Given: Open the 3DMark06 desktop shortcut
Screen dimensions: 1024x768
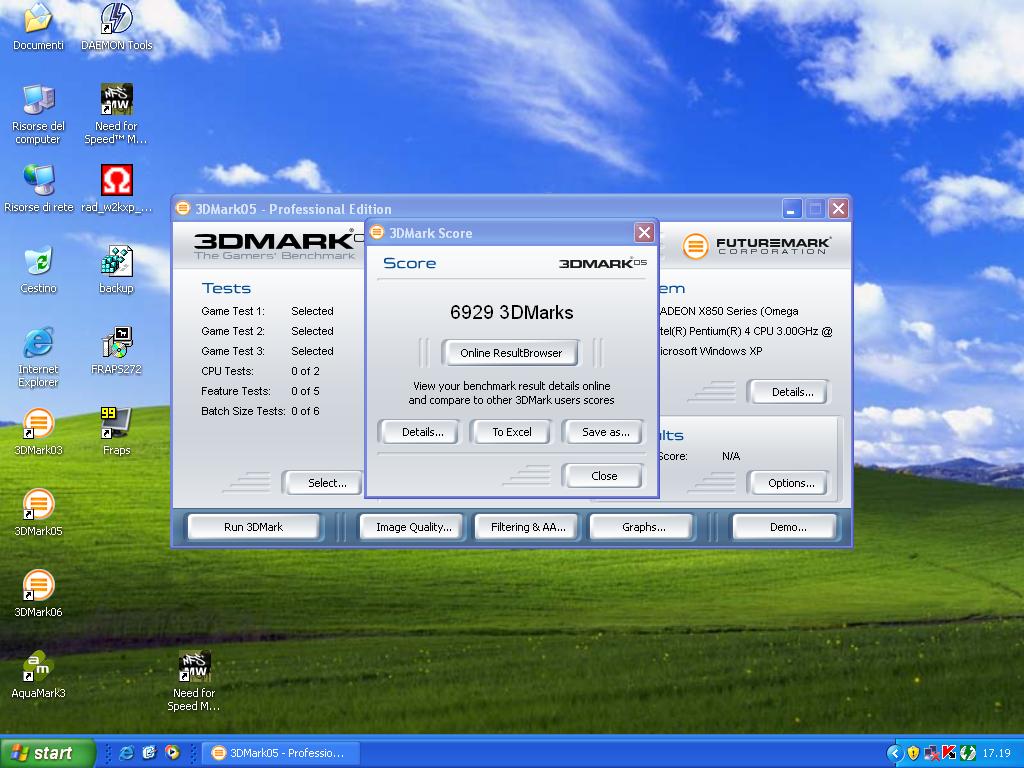Looking at the screenshot, I should coord(38,586).
